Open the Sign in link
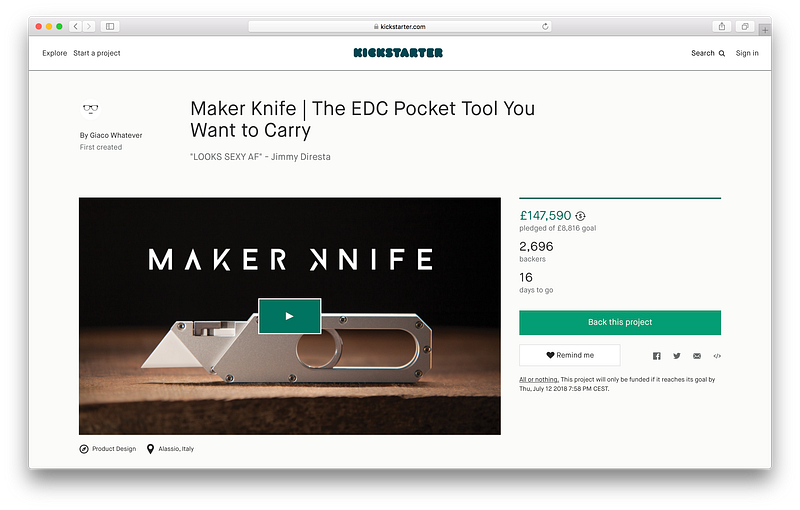 tap(747, 53)
